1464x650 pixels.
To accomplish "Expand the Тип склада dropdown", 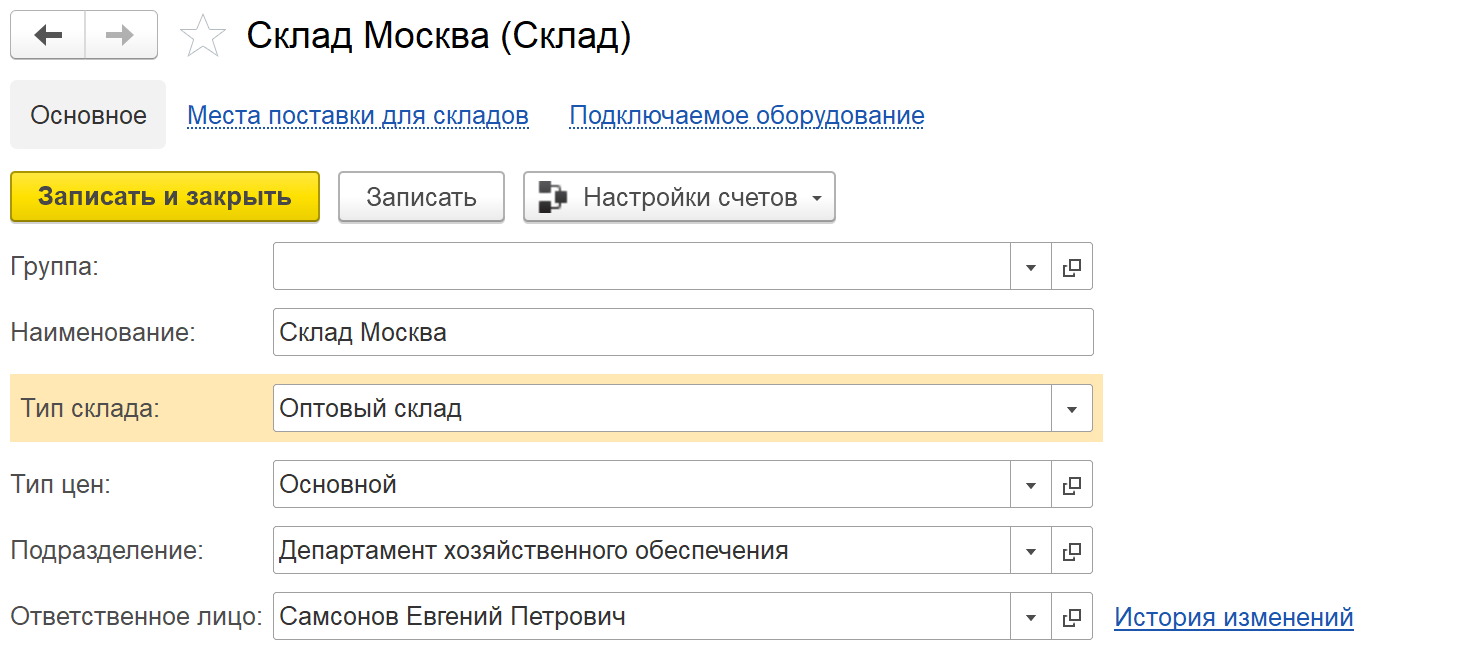I will point(1072,409).
